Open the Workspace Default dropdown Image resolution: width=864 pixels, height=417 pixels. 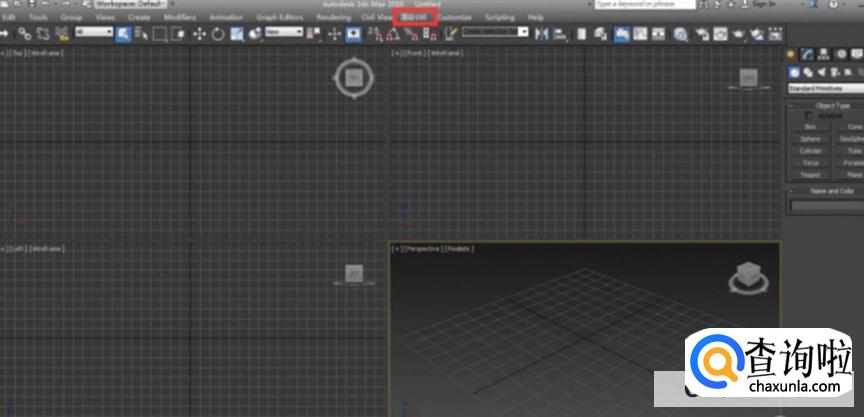pyautogui.click(x=131, y=4)
